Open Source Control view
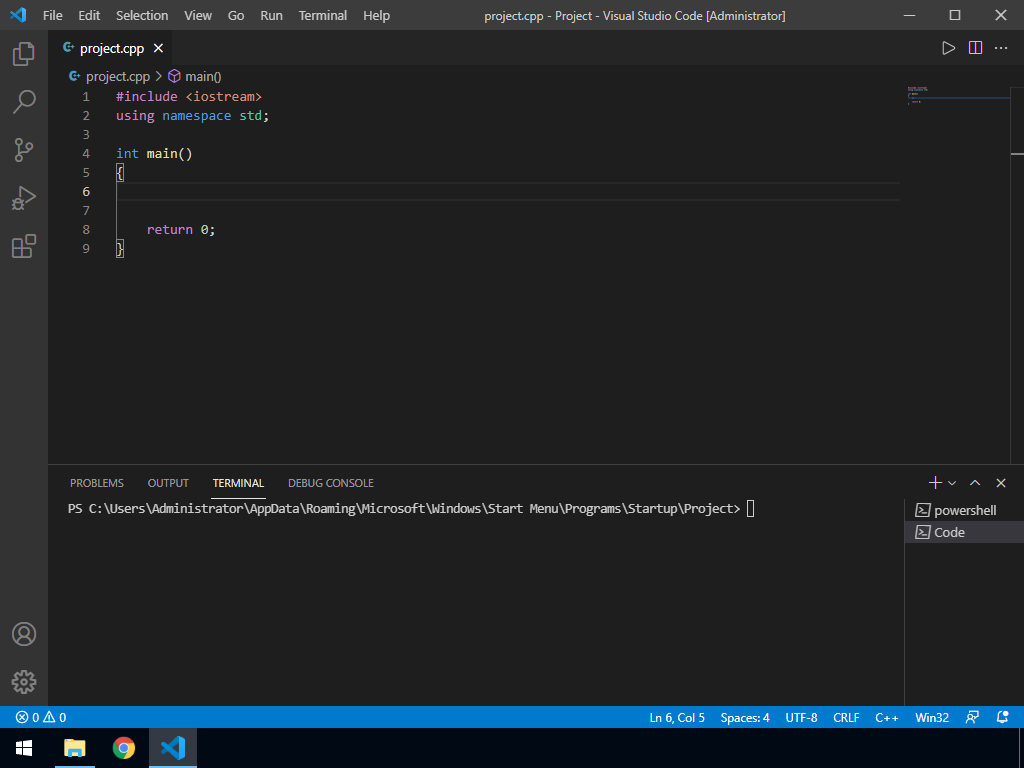 tap(24, 150)
